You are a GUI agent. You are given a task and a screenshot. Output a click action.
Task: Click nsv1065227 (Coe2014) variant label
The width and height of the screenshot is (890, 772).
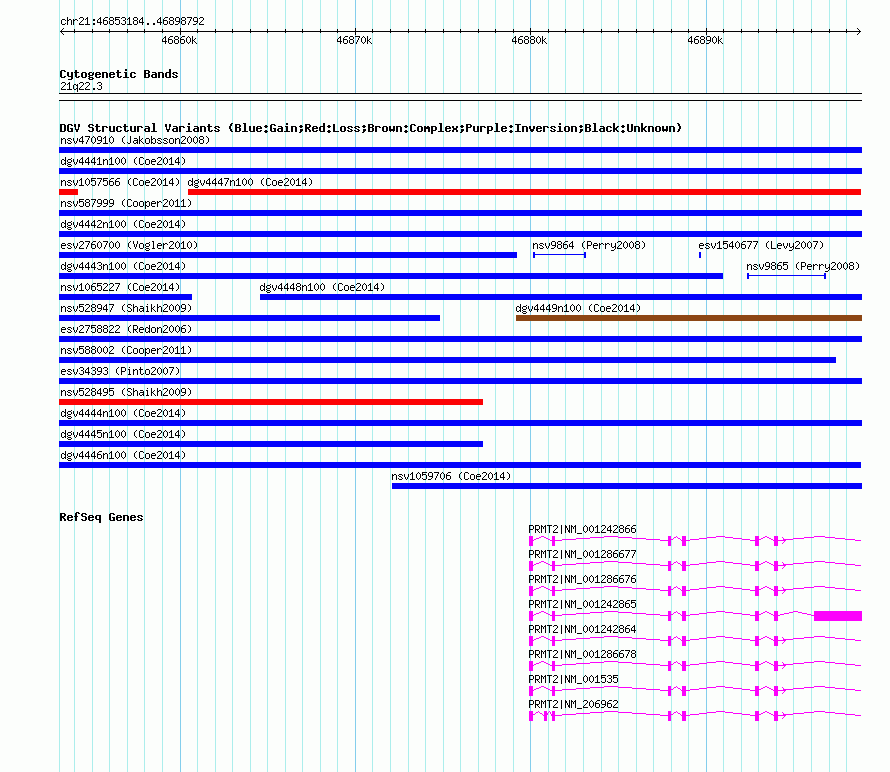pyautogui.click(x=120, y=287)
